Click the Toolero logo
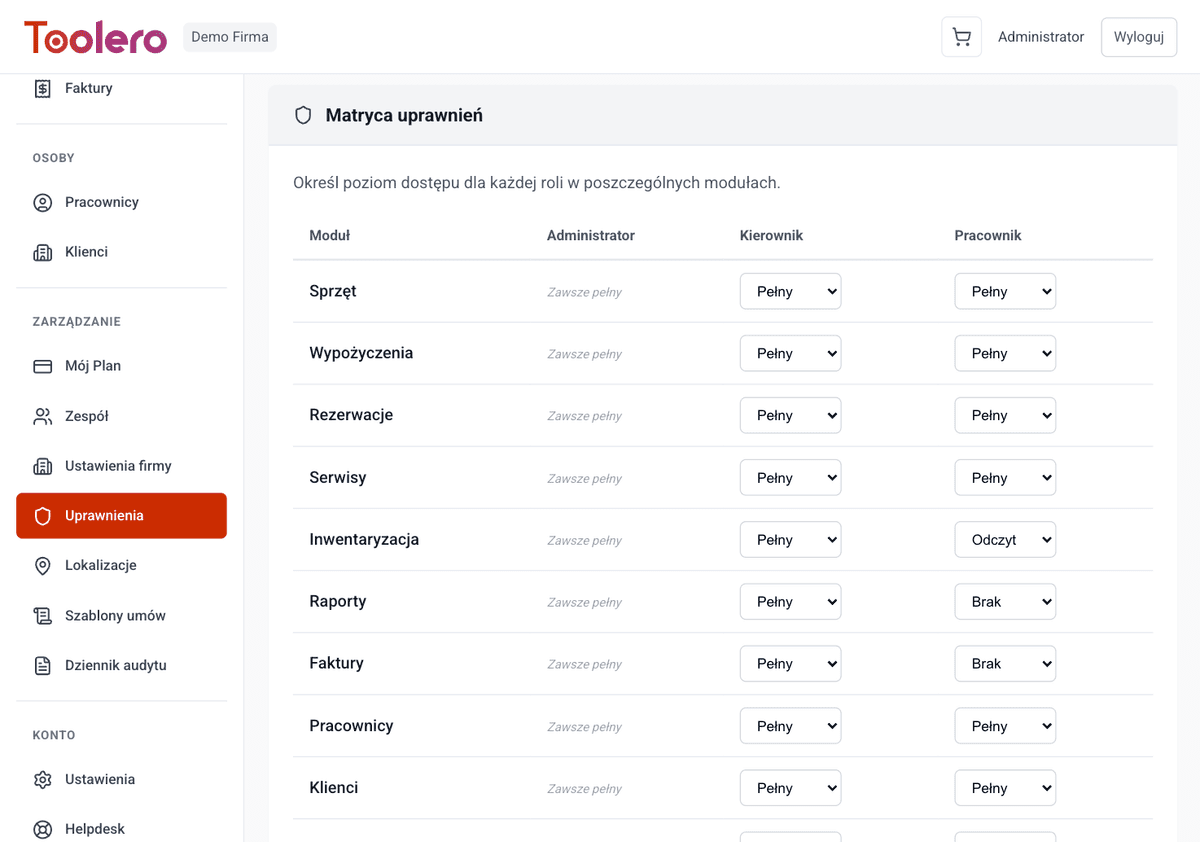Screen dimensions: 1200x842 tap(96, 37)
